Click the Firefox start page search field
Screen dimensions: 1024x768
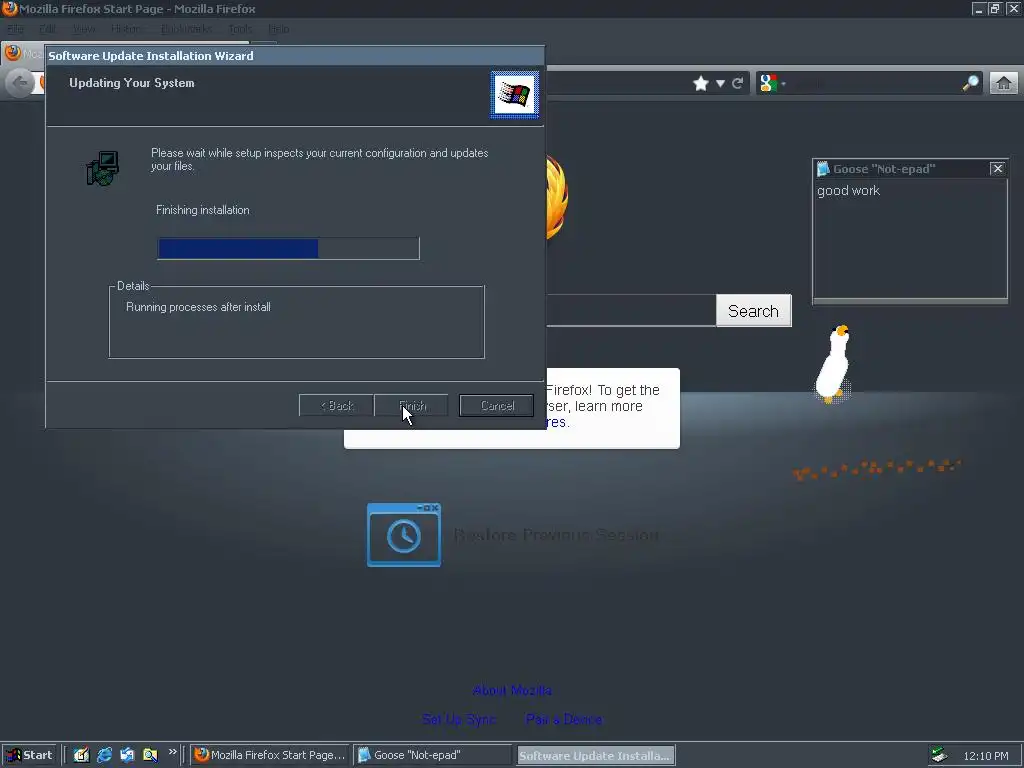[630, 310]
